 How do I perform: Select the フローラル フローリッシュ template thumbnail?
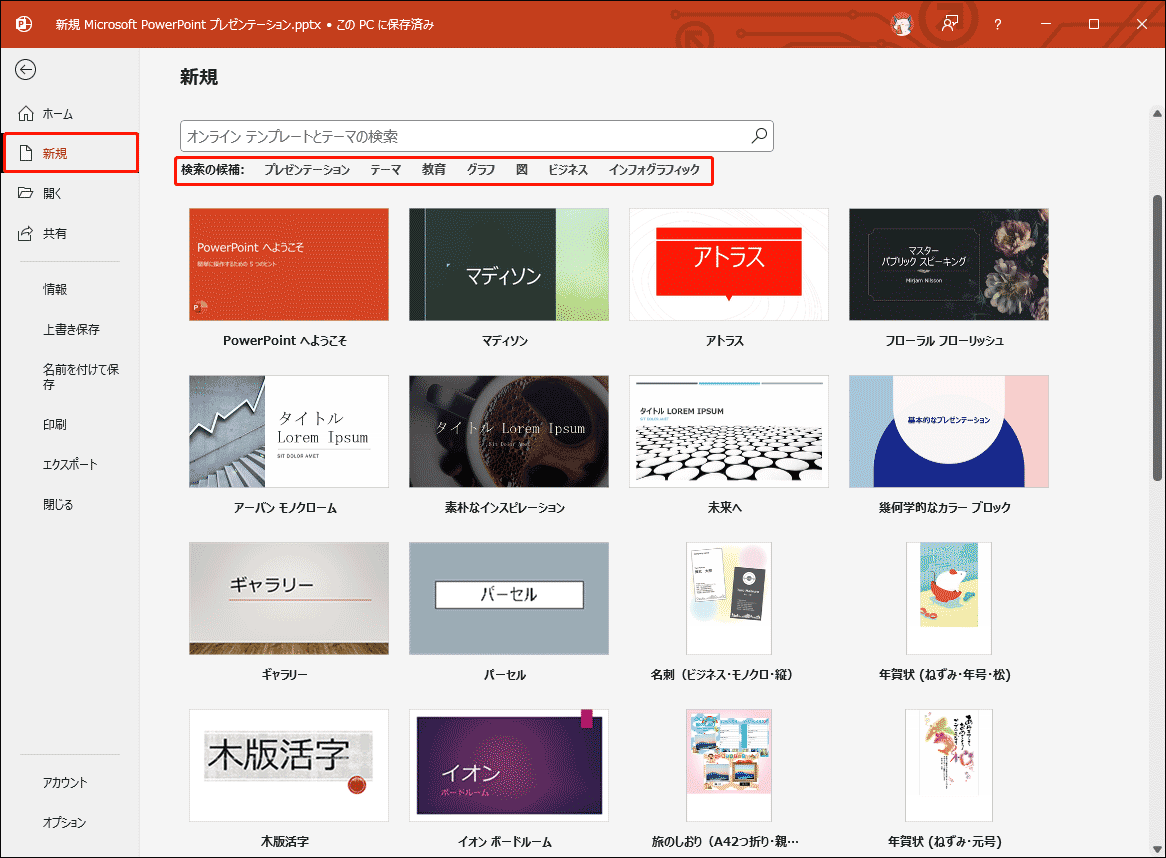click(949, 265)
